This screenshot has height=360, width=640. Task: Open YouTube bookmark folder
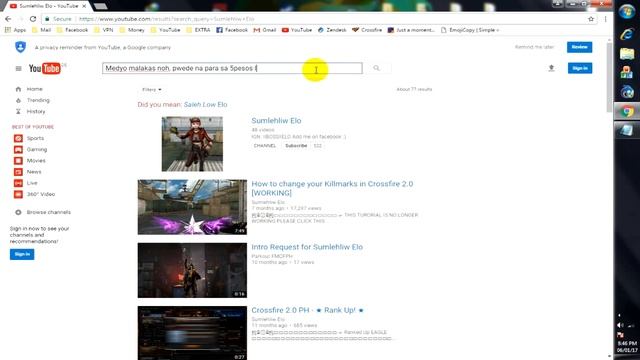click(x=165, y=30)
